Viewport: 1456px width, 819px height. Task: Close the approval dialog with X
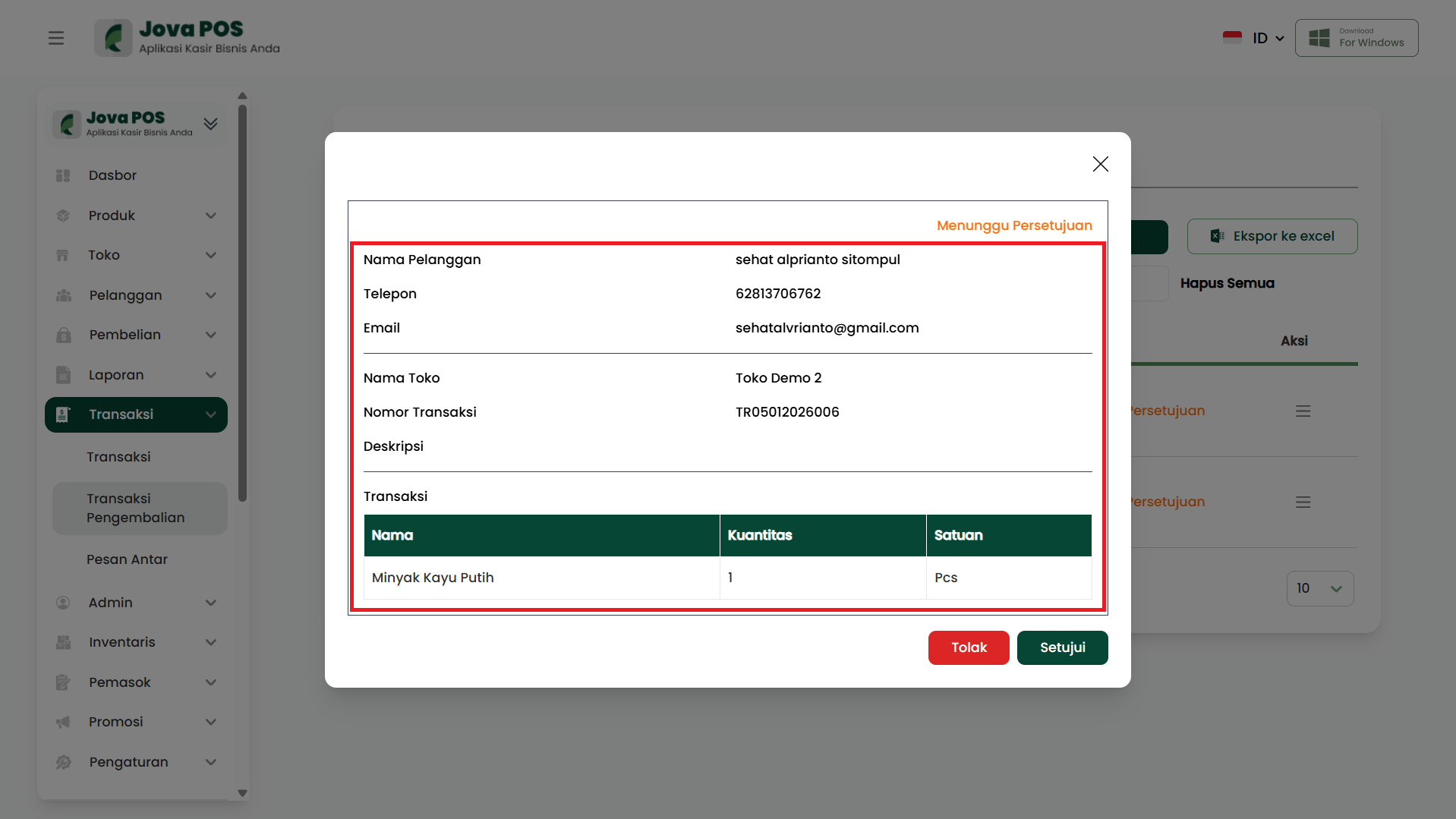pos(1100,164)
